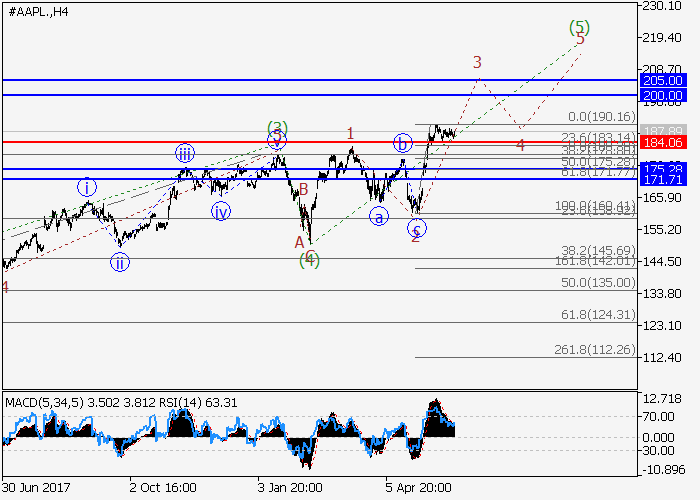Viewport: 700px width, 500px height.
Task: Click the green (5) wave target label
Action: click(579, 27)
